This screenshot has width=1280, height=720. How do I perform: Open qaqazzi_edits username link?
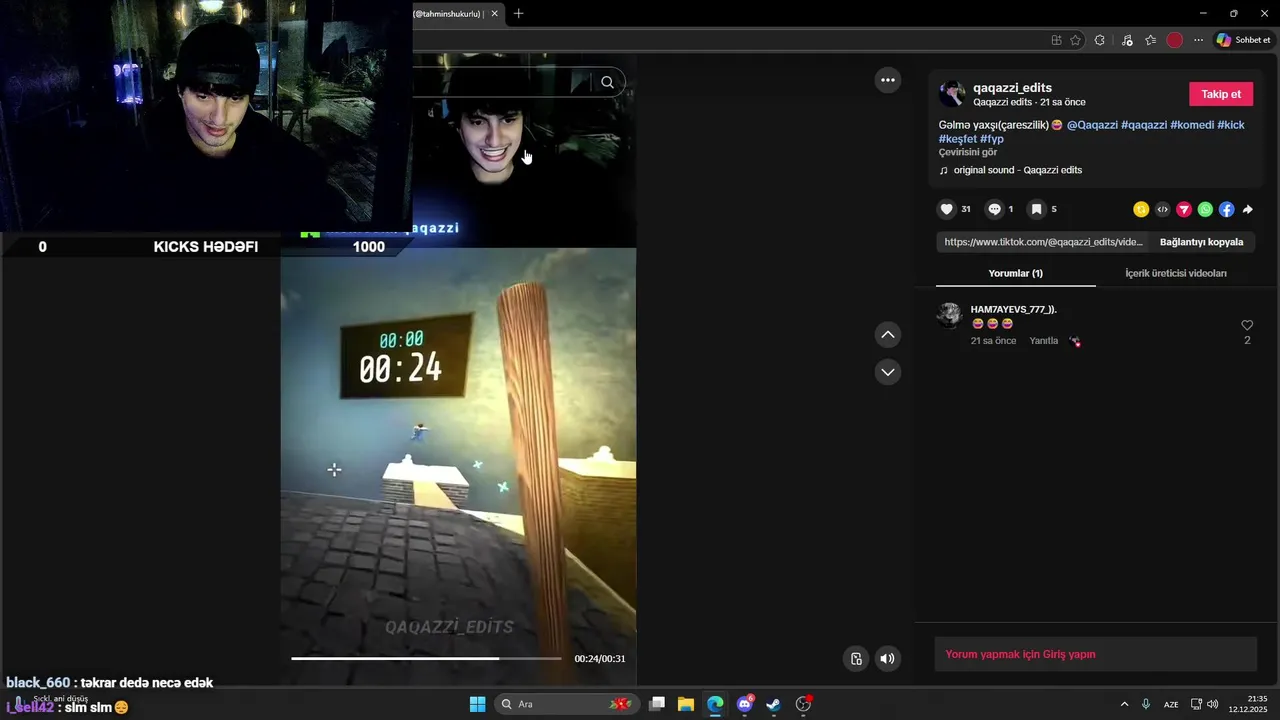(x=1013, y=88)
